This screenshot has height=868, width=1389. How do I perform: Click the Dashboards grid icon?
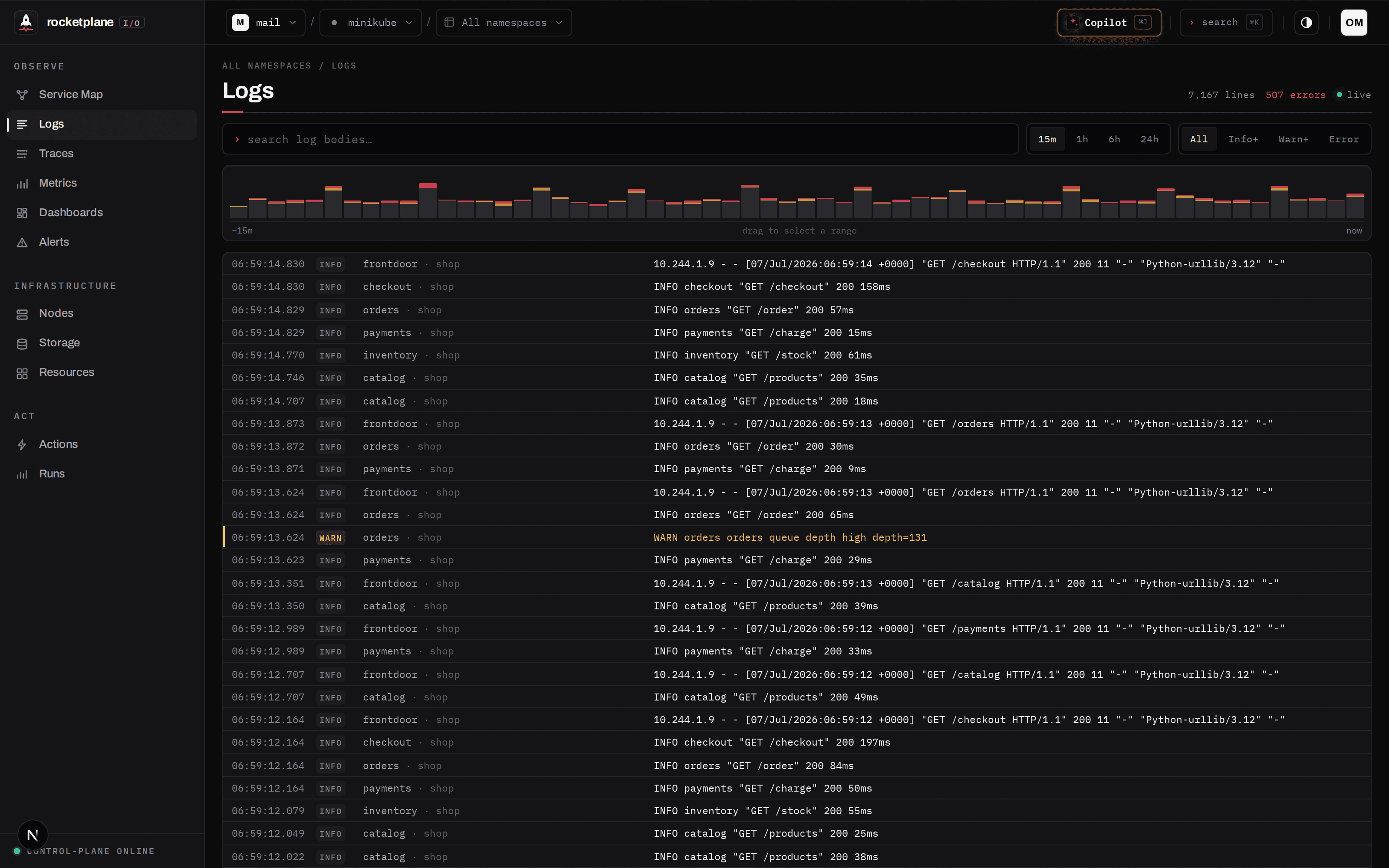23,213
